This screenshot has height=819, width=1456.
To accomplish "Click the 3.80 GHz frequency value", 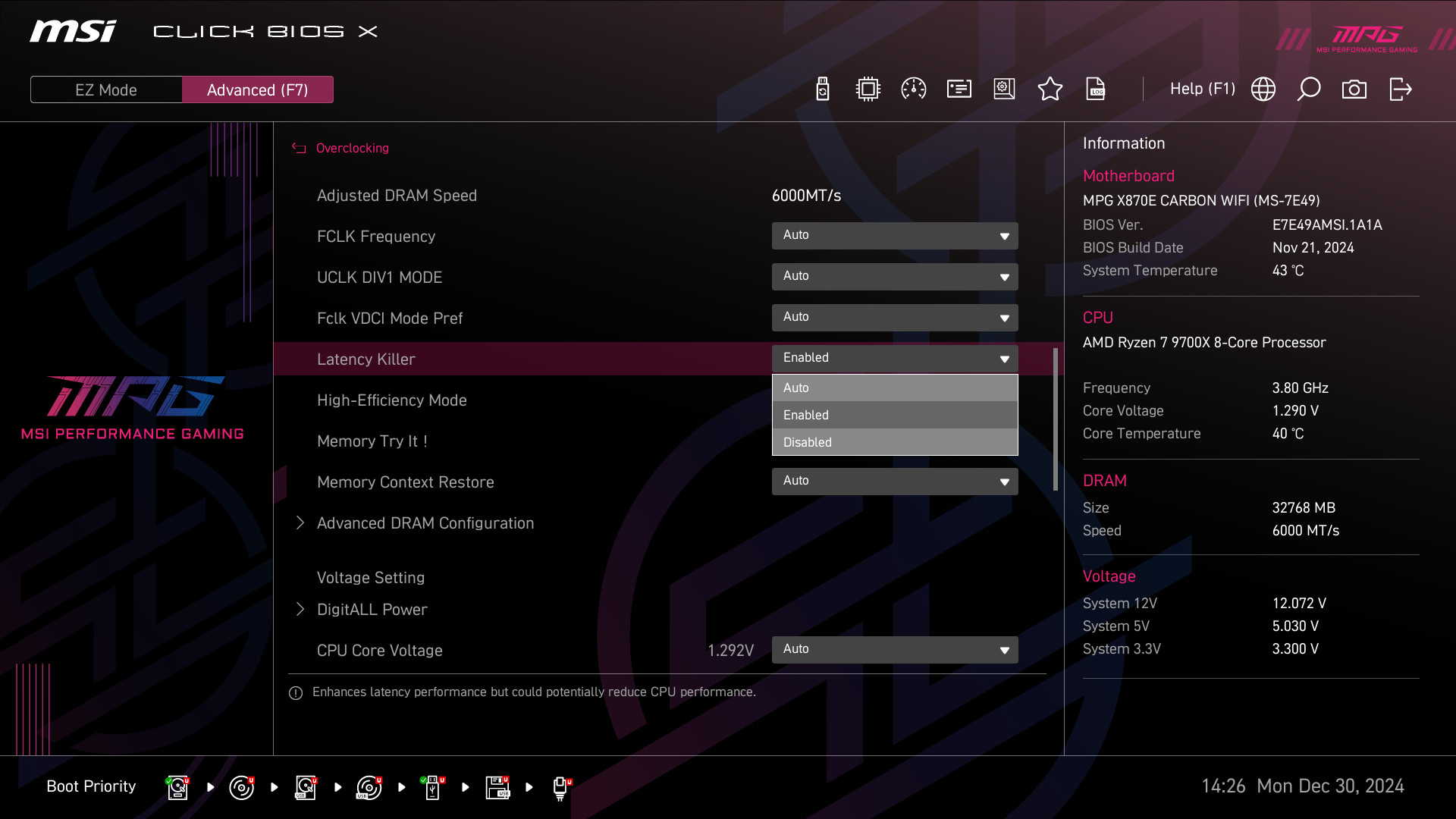I will 1300,388.
